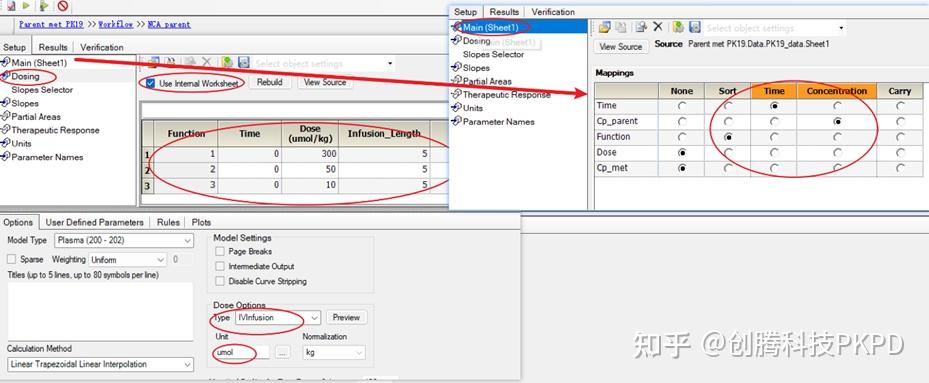Select Partial Areas in the Mappings window tree
The width and height of the screenshot is (929, 383).
[487, 81]
